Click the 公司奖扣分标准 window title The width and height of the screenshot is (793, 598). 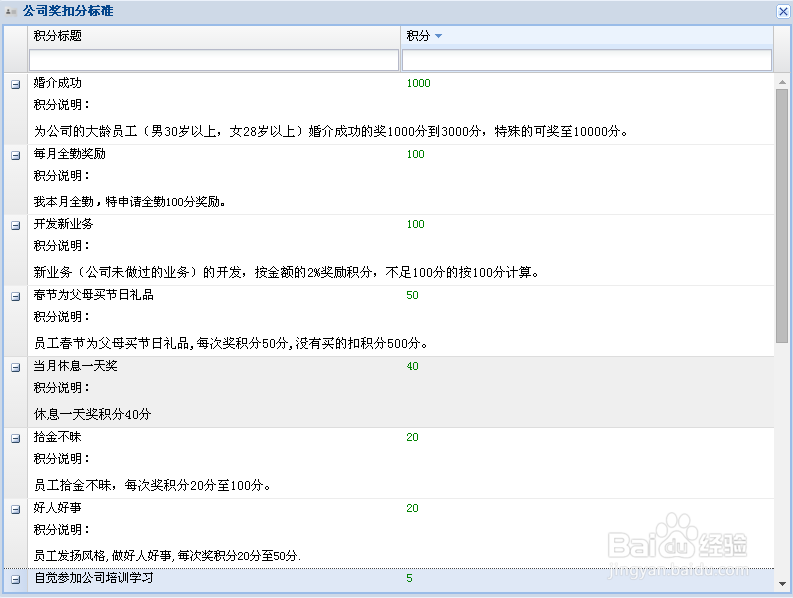point(68,11)
